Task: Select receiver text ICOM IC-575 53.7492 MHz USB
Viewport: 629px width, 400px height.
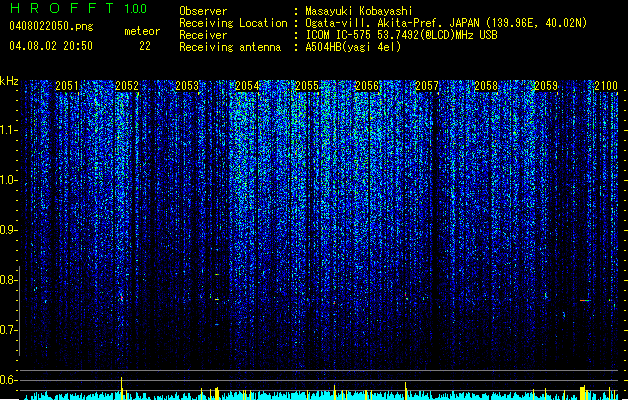Action: (x=402, y=35)
